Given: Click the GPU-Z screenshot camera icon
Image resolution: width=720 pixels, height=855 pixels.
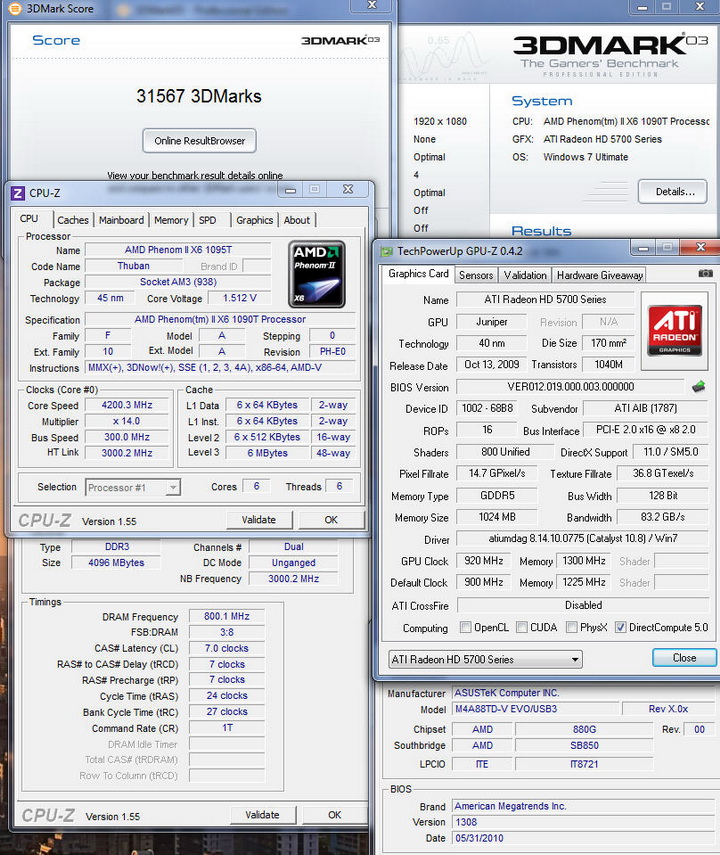Looking at the screenshot, I should [x=705, y=274].
